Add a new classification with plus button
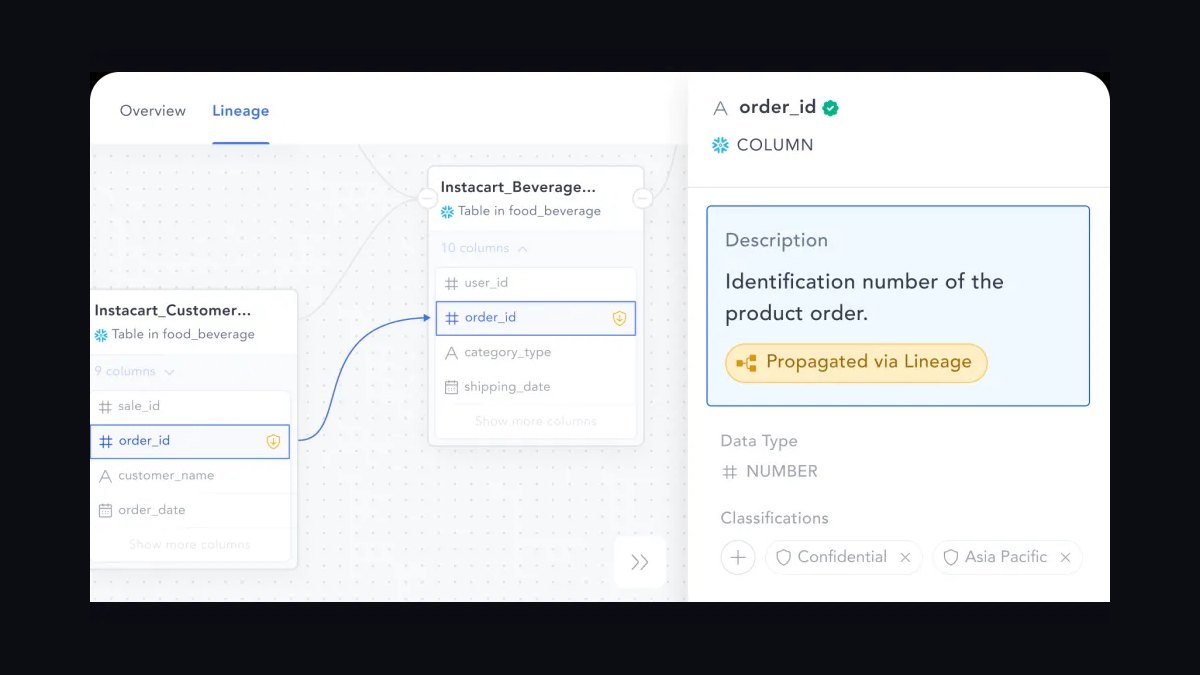The width and height of the screenshot is (1200, 675). click(x=738, y=557)
